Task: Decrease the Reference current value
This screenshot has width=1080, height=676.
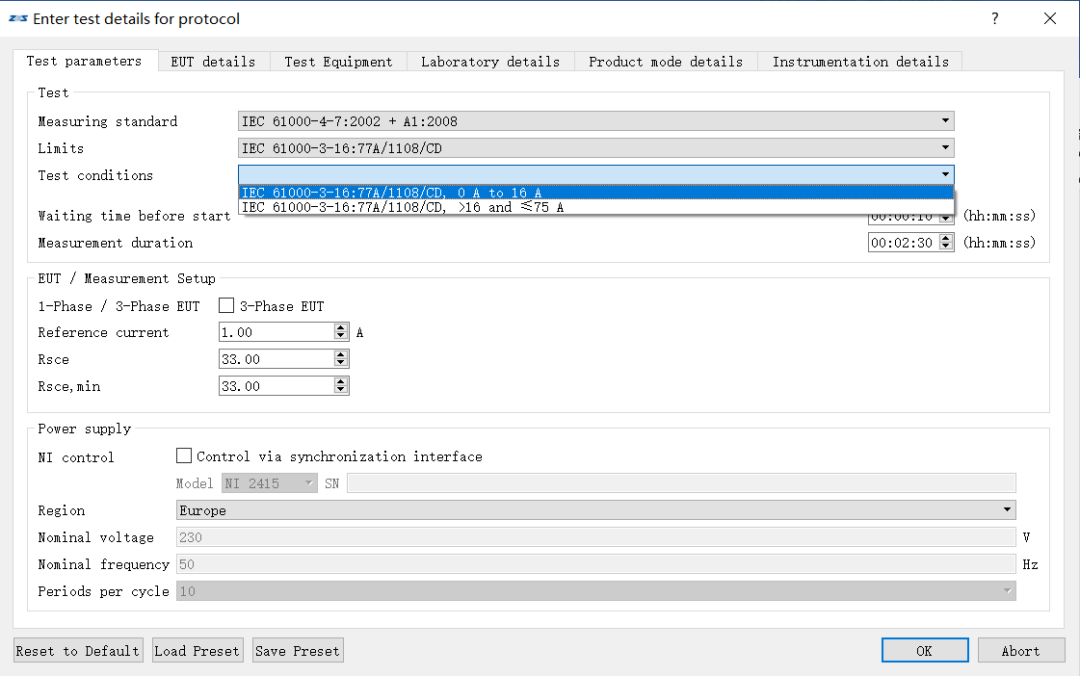Action: click(341, 336)
